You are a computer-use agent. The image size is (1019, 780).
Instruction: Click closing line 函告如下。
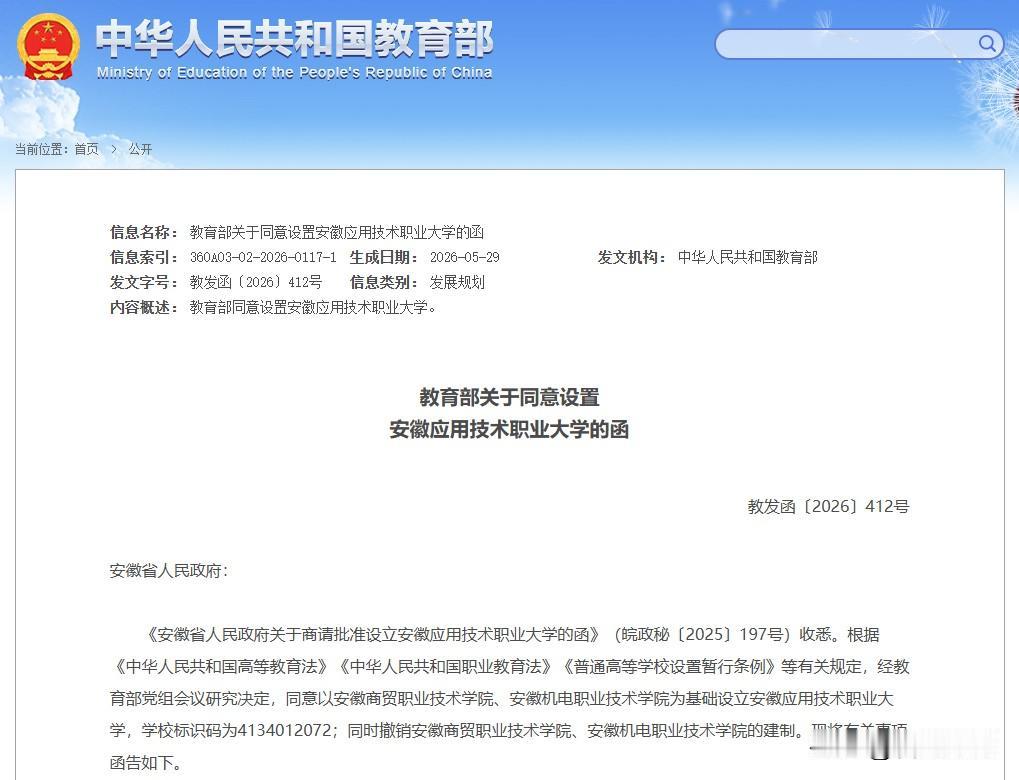click(x=145, y=762)
